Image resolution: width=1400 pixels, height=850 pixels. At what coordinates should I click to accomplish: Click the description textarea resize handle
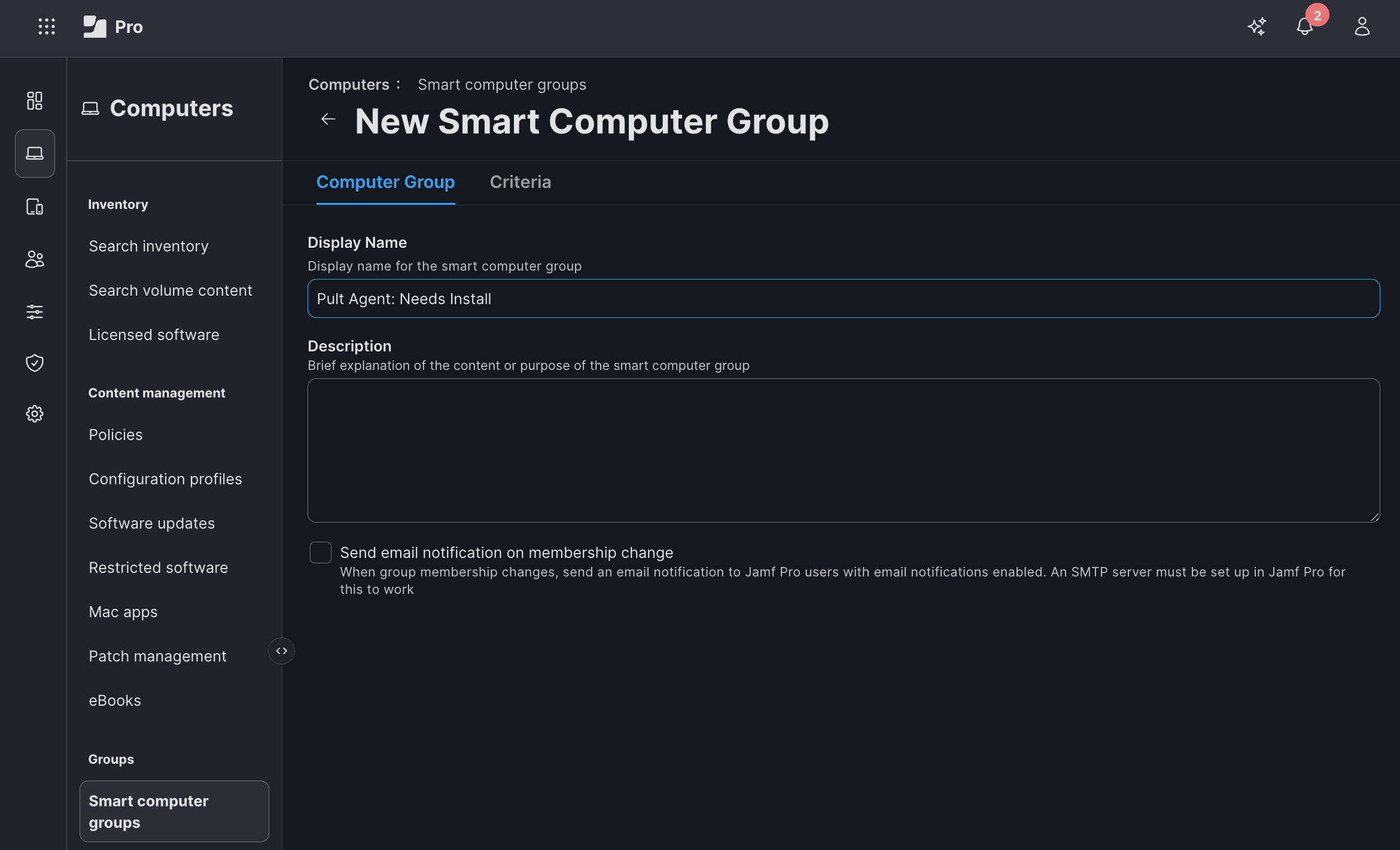click(1374, 517)
